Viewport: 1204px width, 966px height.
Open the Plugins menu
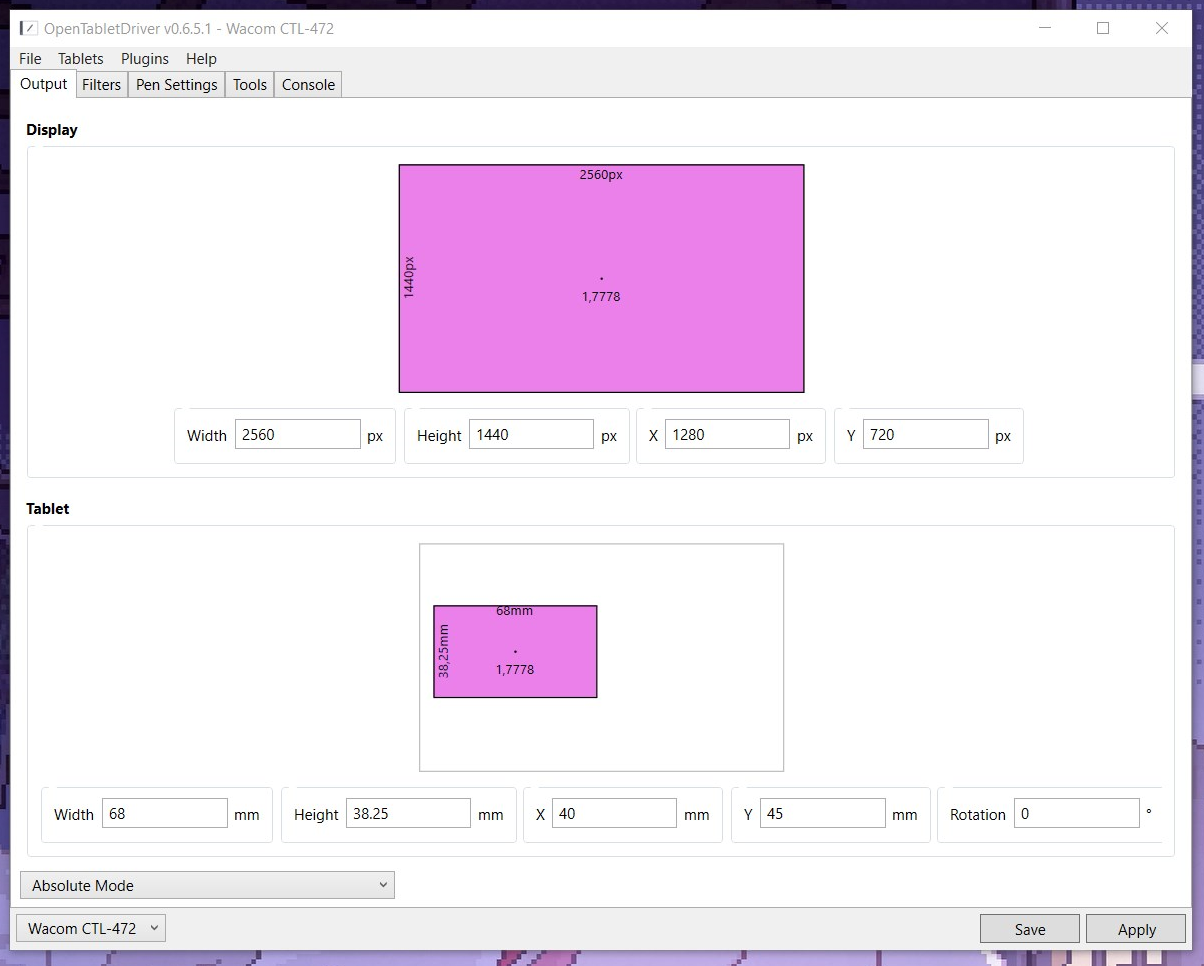[145, 59]
